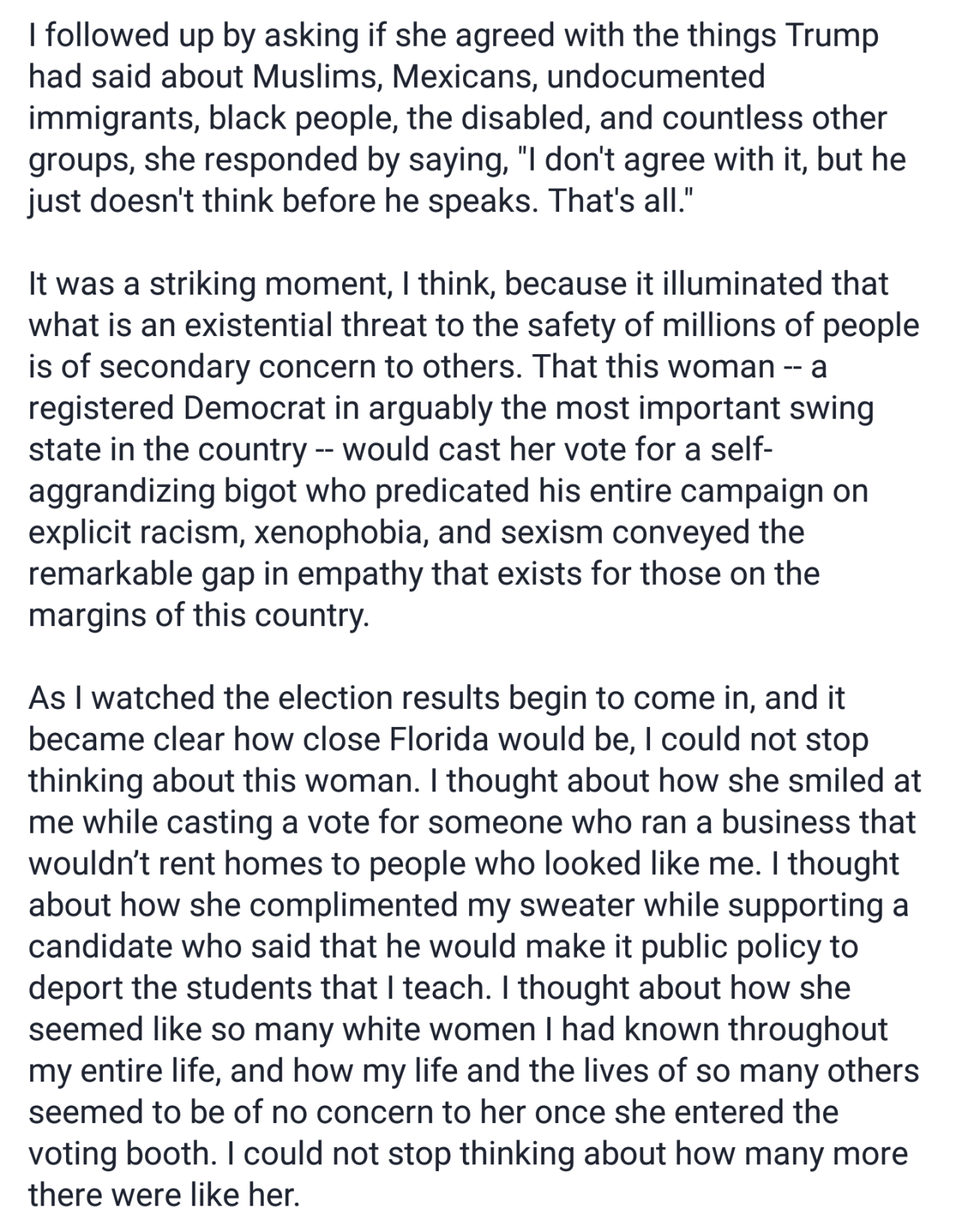Click the word "xenophobia" in second paragraph
This screenshot has height=1232, width=962.
(340, 533)
